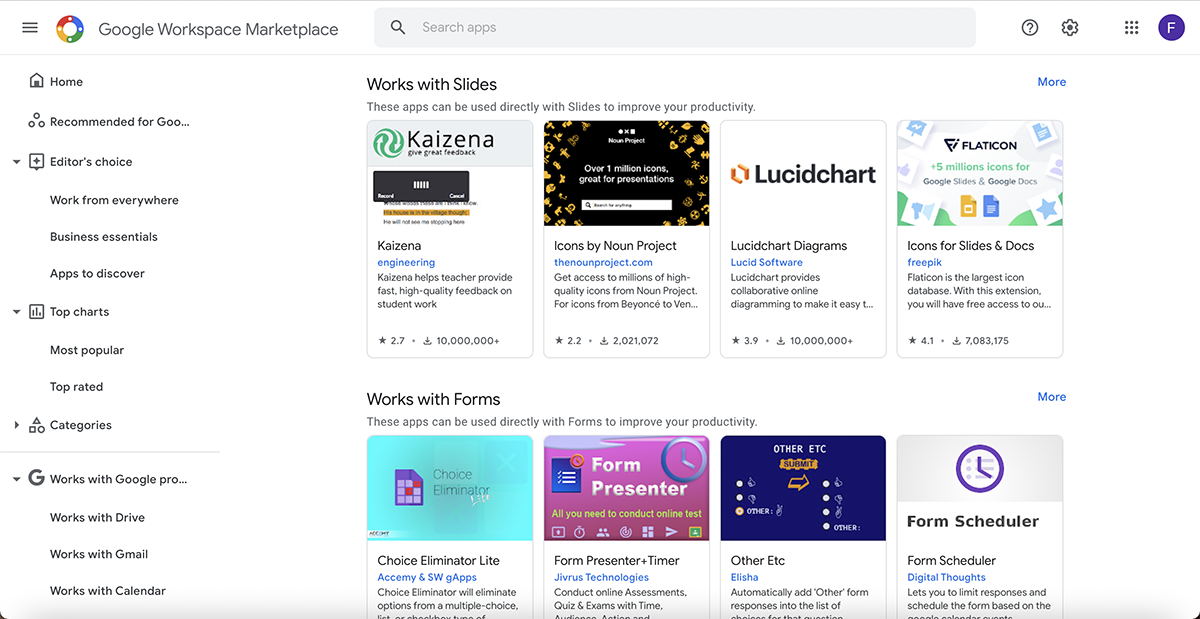
Task: Collapse the Works with Google products section
Action: [x=16, y=478]
